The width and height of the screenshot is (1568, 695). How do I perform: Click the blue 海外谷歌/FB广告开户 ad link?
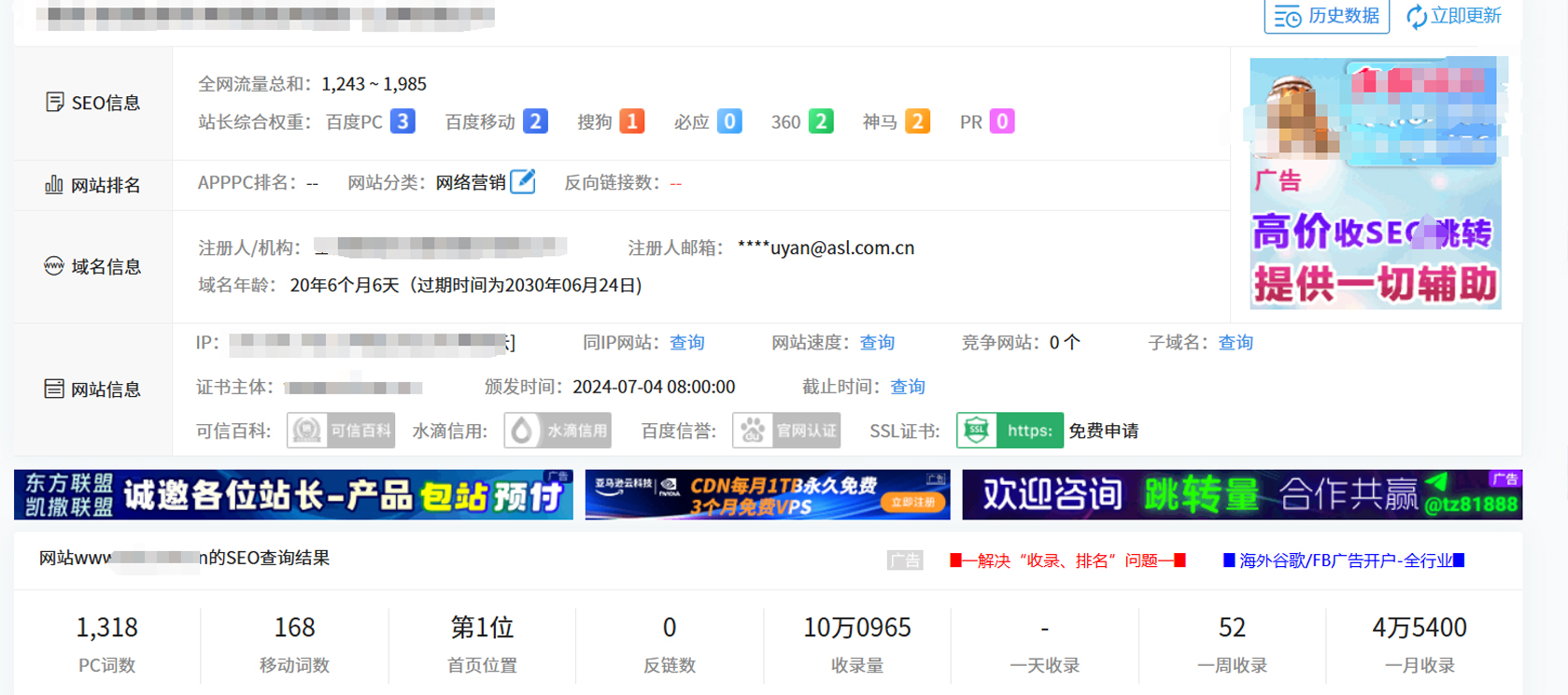pyautogui.click(x=1344, y=560)
